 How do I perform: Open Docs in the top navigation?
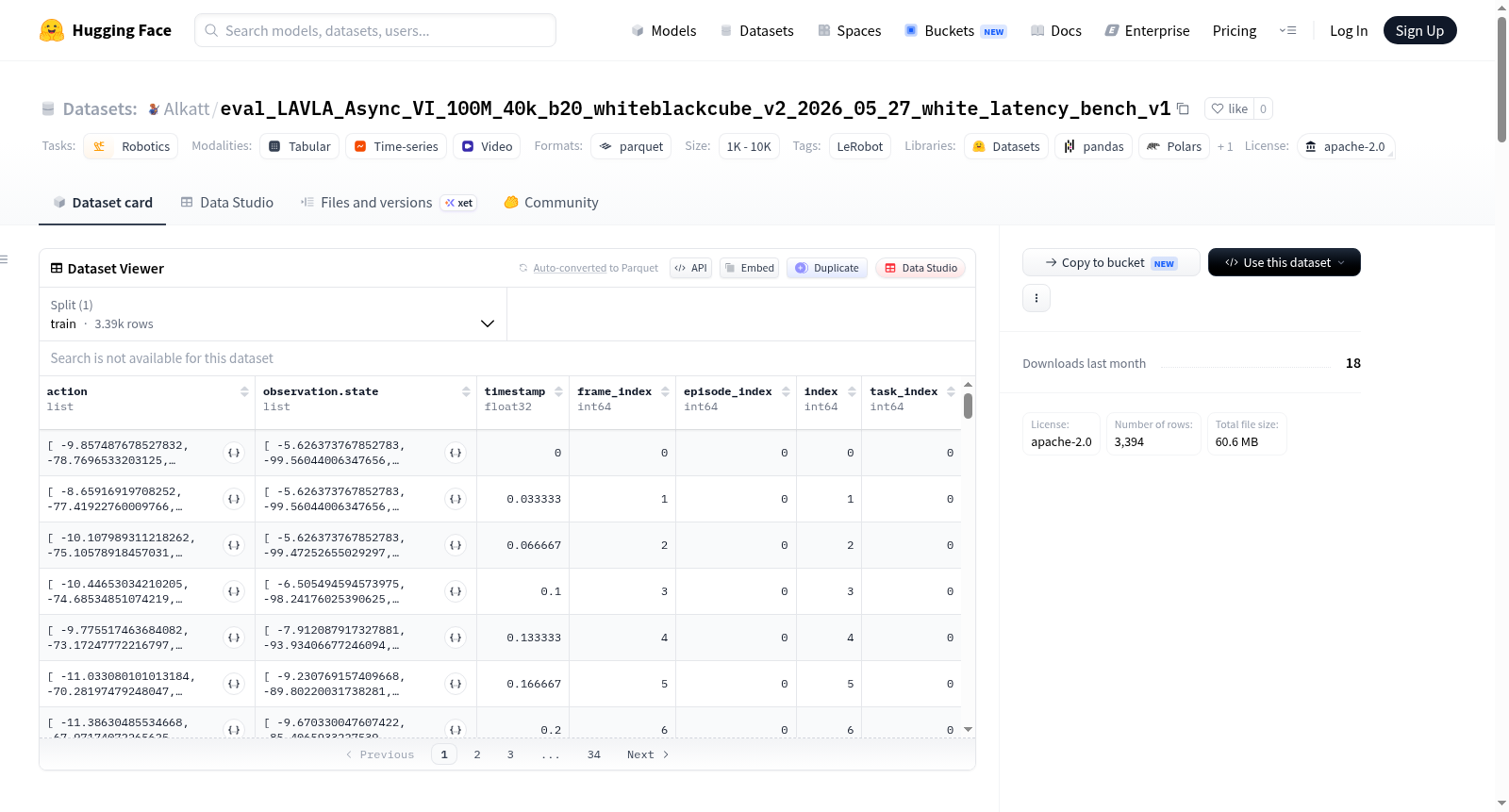click(1056, 30)
